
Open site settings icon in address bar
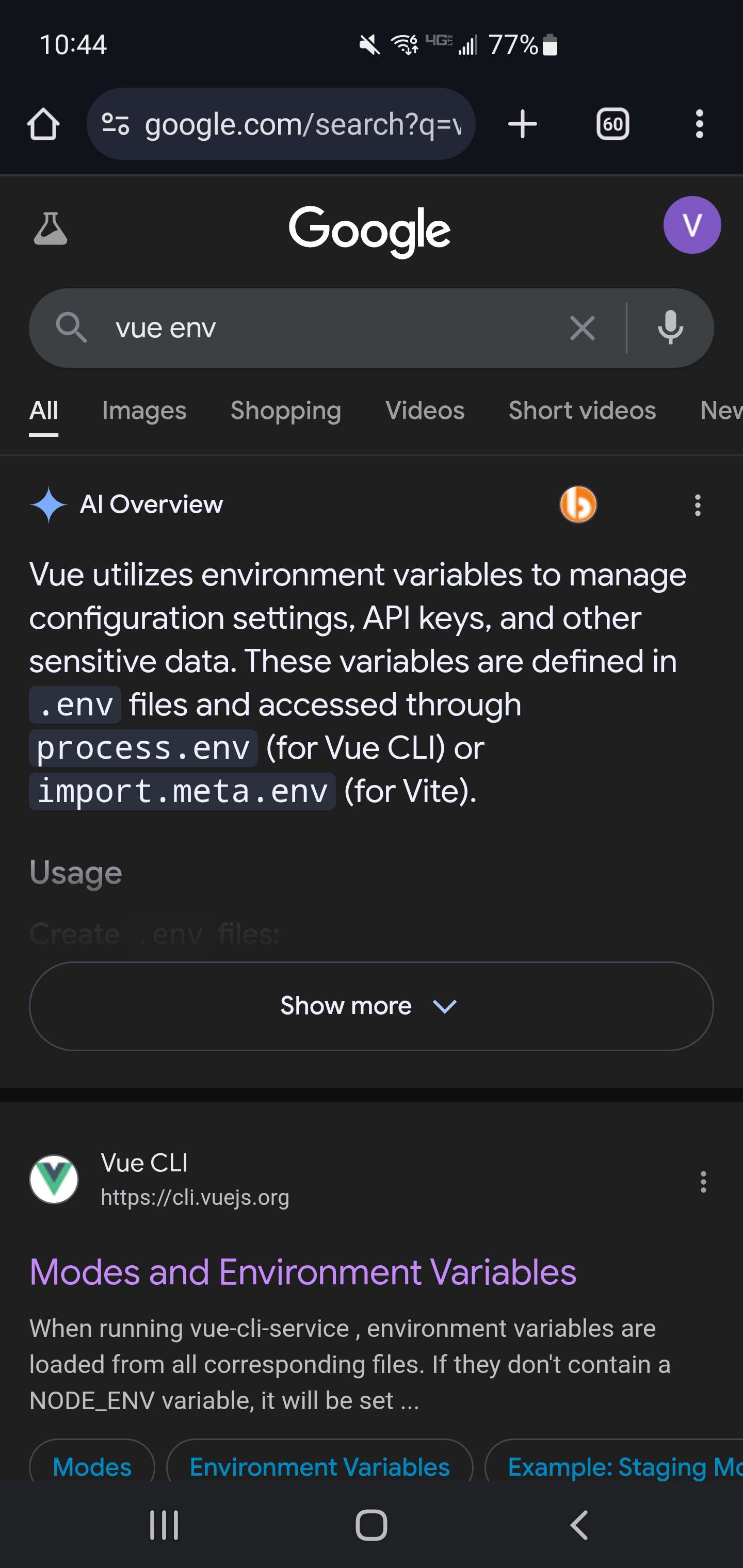coord(115,124)
